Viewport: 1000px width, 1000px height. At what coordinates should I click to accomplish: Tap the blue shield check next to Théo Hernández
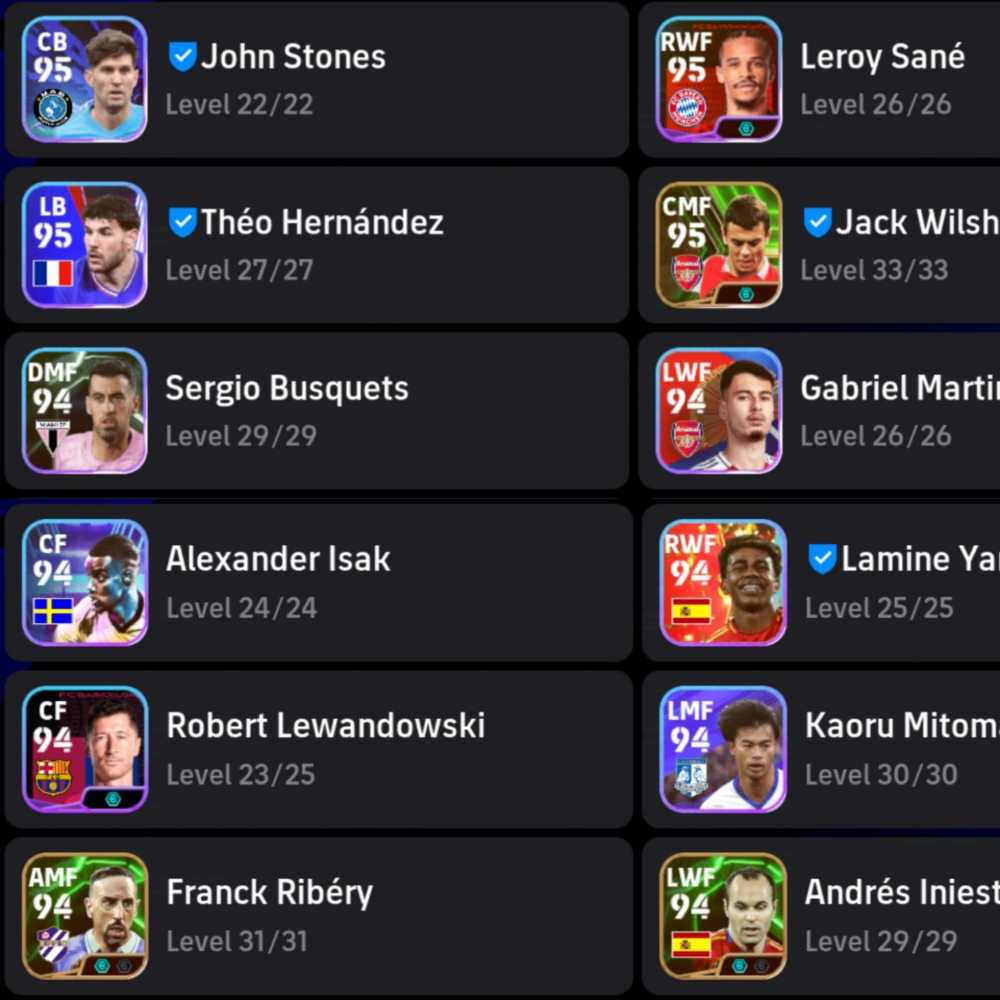click(182, 222)
